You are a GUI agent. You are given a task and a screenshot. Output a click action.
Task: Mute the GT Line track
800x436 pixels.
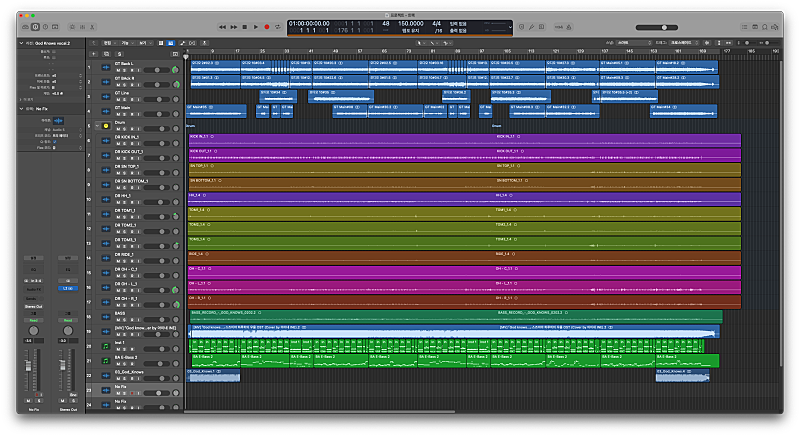pos(117,100)
